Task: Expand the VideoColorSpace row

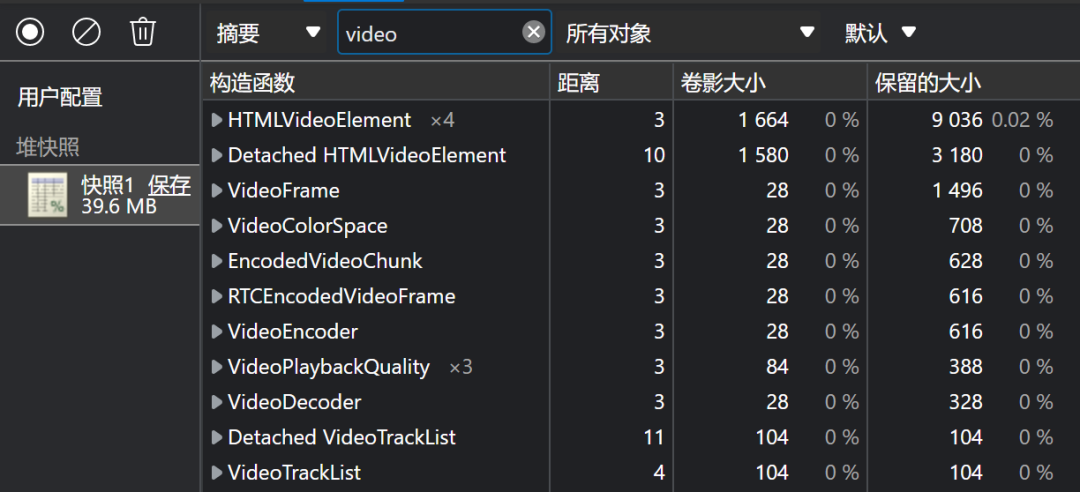Action: click(x=217, y=226)
